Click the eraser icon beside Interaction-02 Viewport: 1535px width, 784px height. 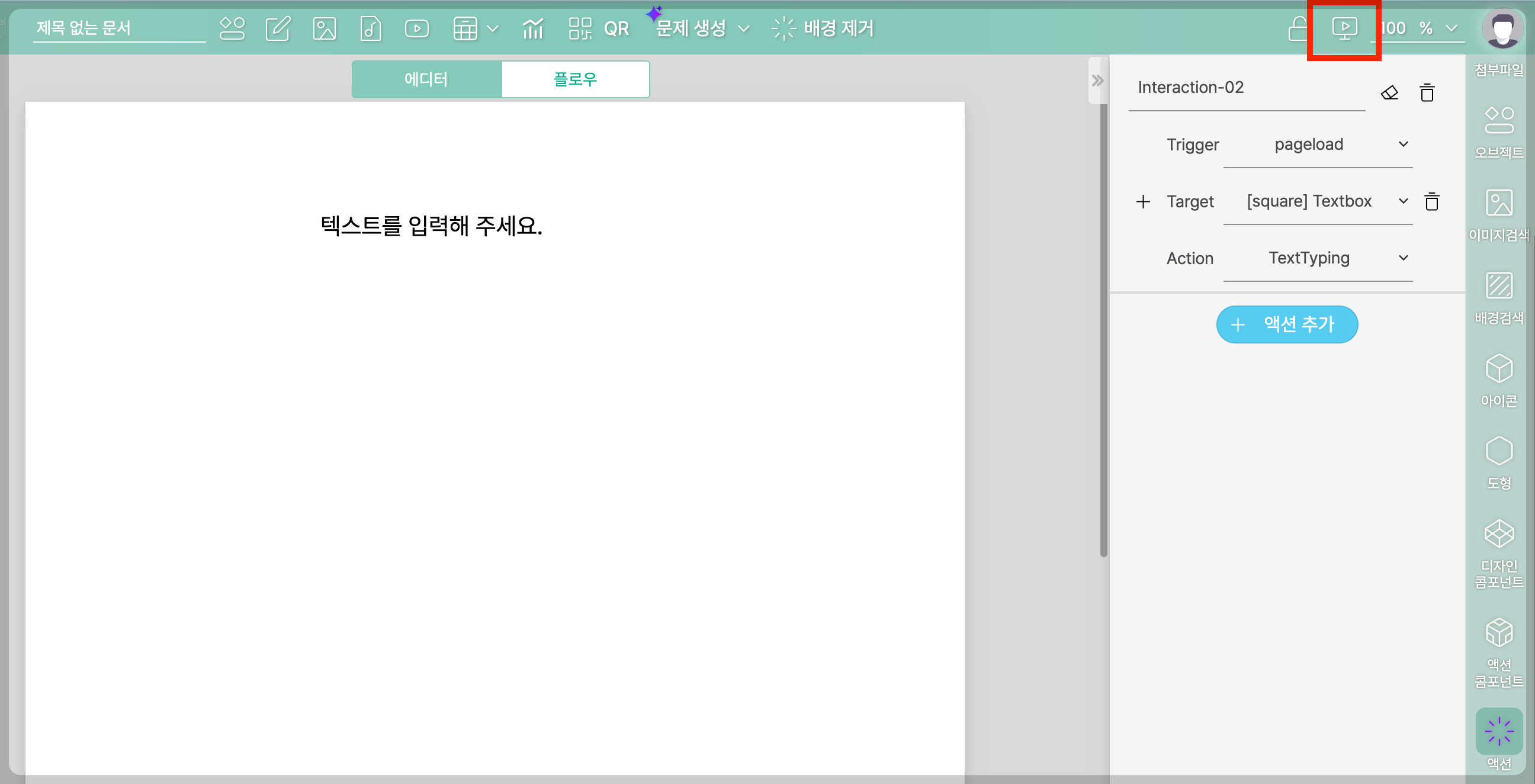pyautogui.click(x=1389, y=93)
